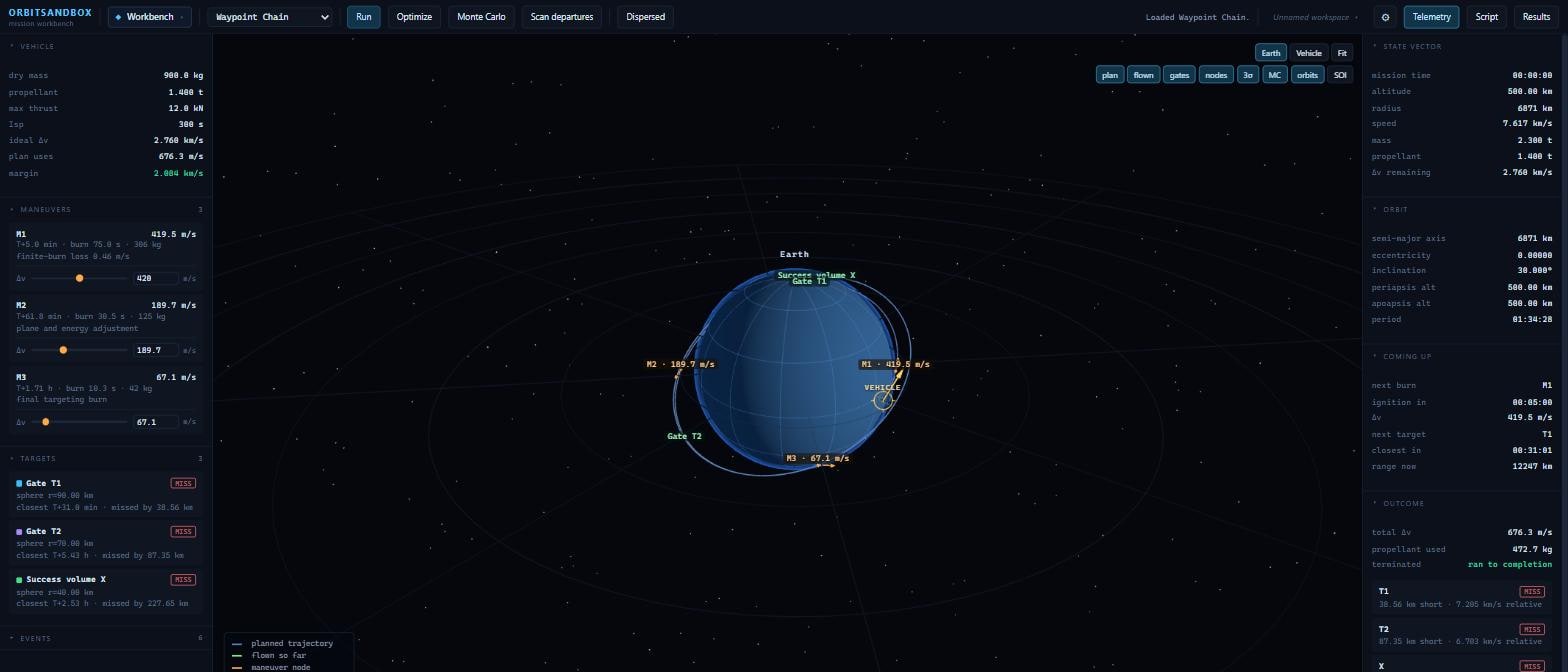Select the M1 419.5 m/s maneuver node label
This screenshot has width=1568, height=672.
[x=895, y=364]
